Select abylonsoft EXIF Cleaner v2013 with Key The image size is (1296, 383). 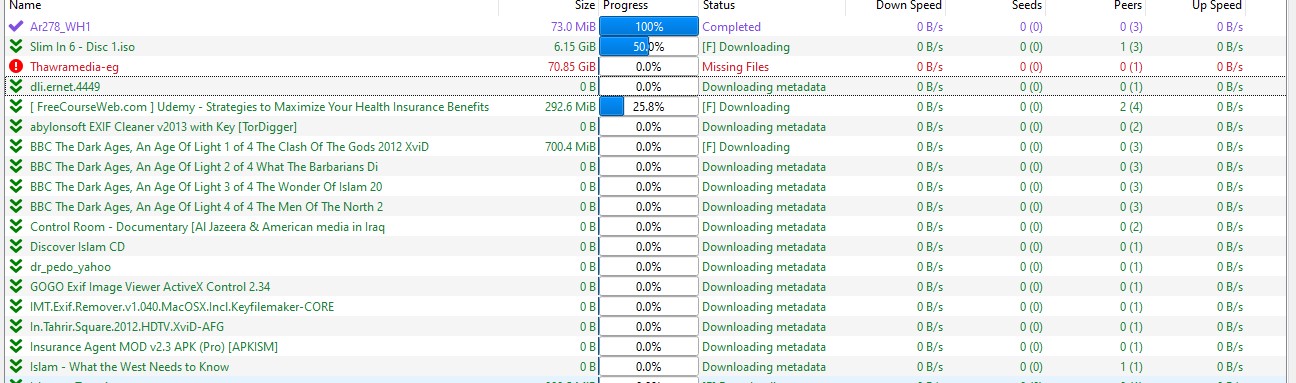click(x=163, y=126)
